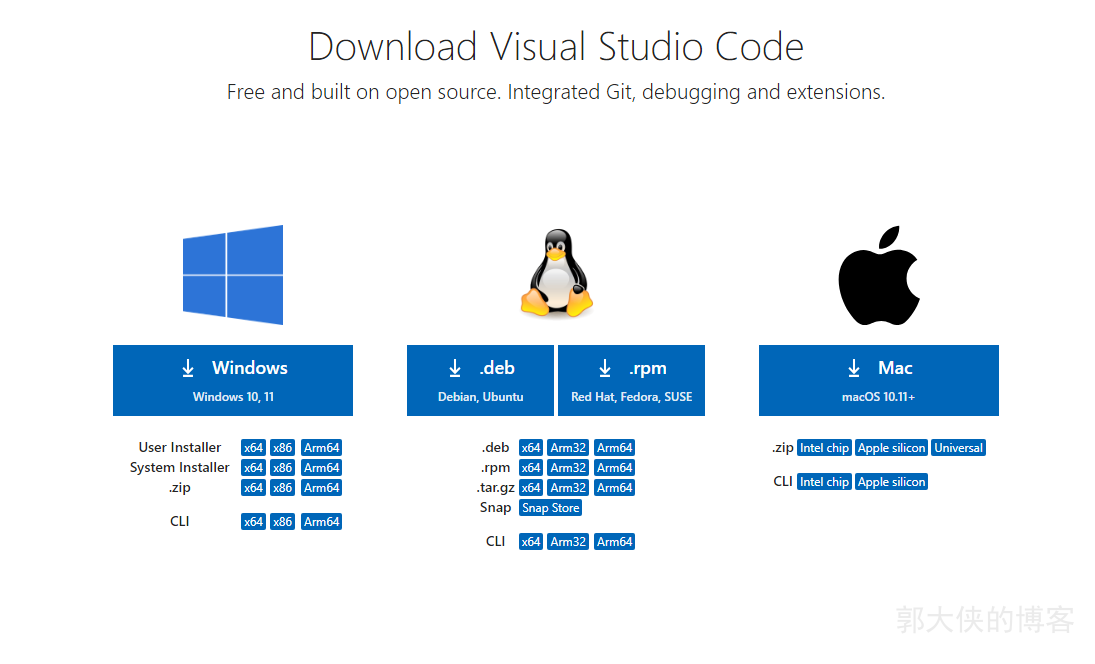Screen dimensions: 1095x664
Task: Download the .deb package for Debian, Ubuntu
Action: pos(480,381)
